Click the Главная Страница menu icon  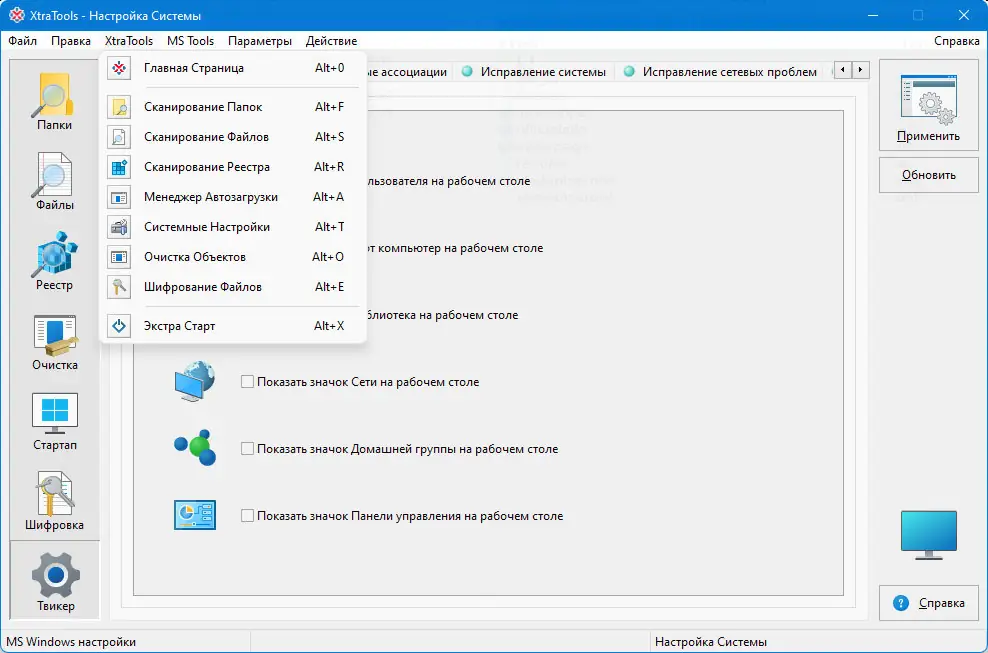coord(119,68)
